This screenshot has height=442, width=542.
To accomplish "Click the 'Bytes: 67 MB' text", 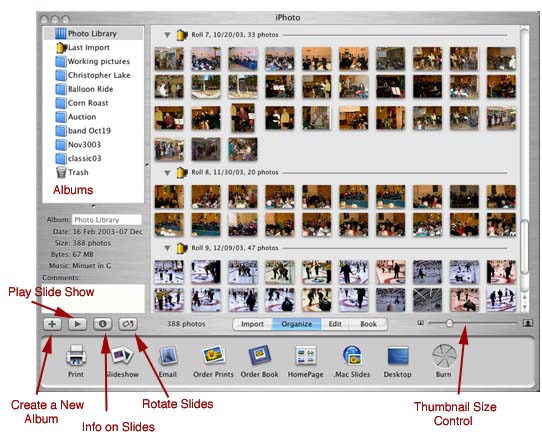I will pos(72,254).
